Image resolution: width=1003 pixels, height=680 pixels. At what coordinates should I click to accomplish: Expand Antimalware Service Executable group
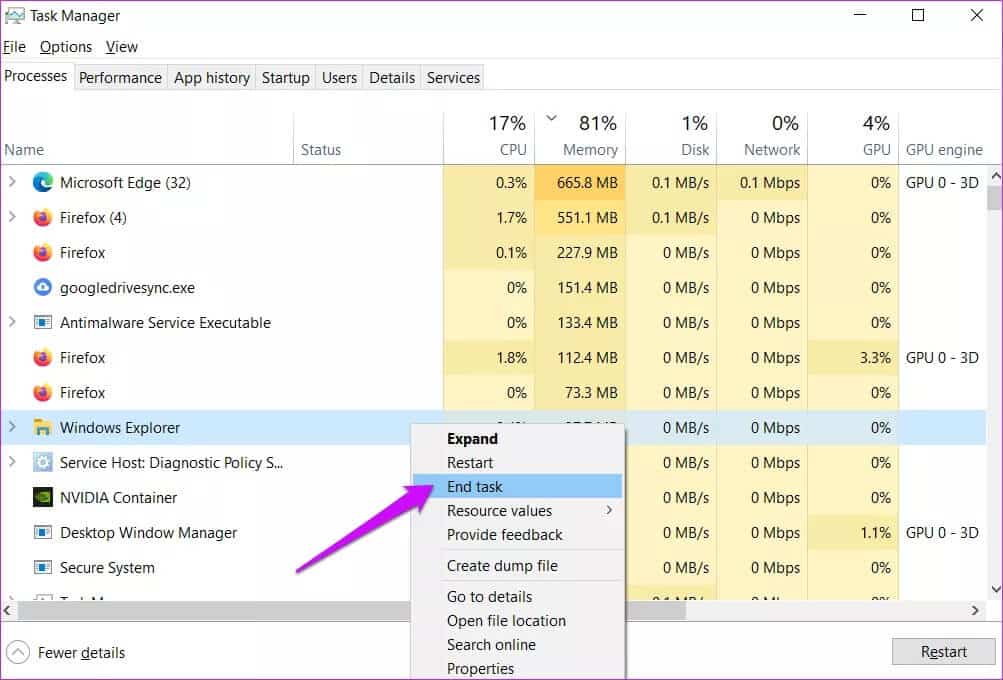12,322
